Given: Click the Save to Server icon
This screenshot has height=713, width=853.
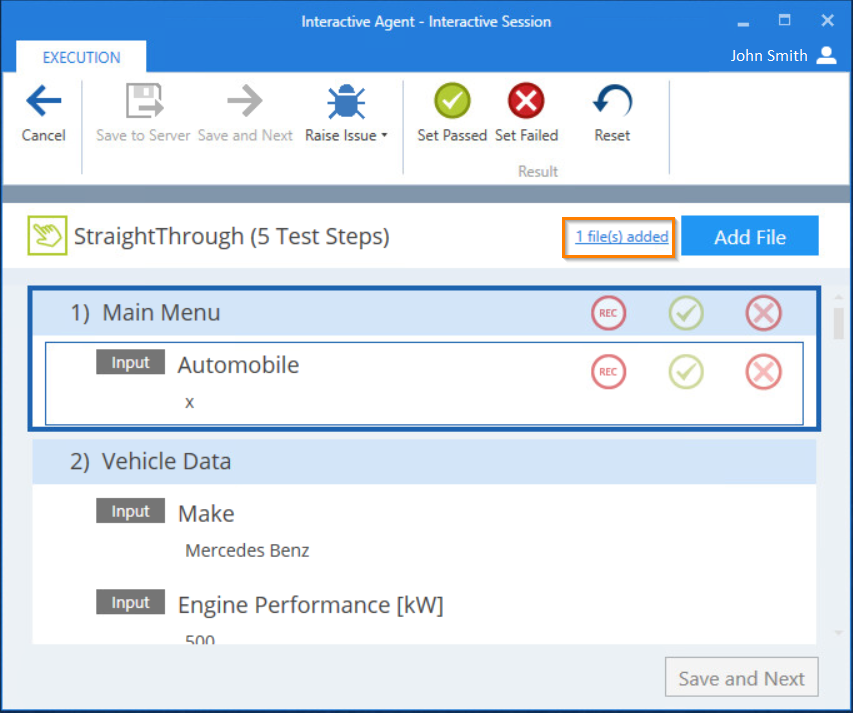Looking at the screenshot, I should (143, 102).
